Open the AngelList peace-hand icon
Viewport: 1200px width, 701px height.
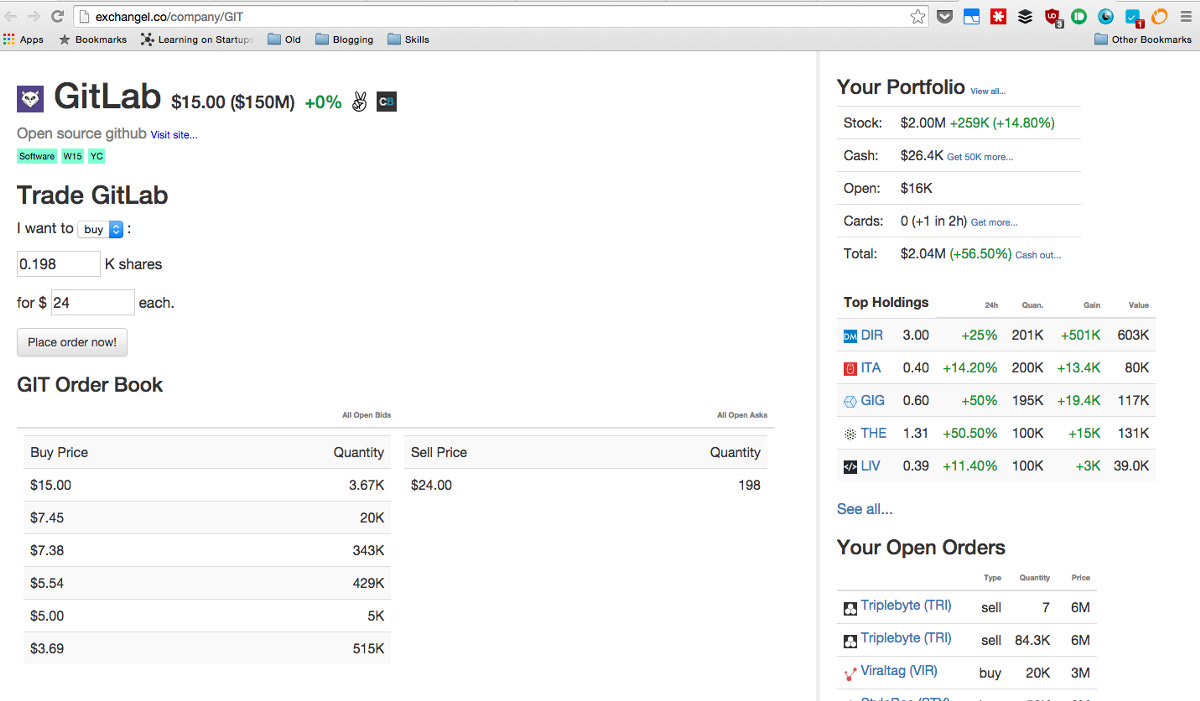(360, 102)
